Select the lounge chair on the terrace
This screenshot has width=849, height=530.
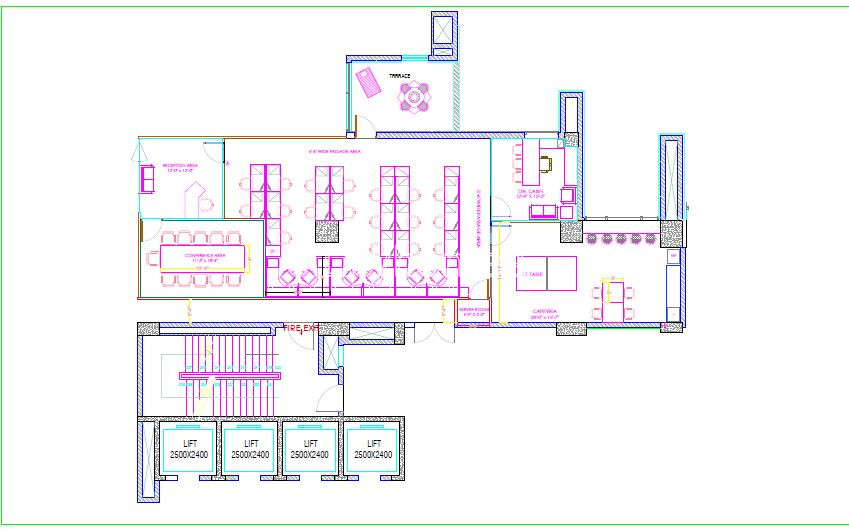point(368,82)
